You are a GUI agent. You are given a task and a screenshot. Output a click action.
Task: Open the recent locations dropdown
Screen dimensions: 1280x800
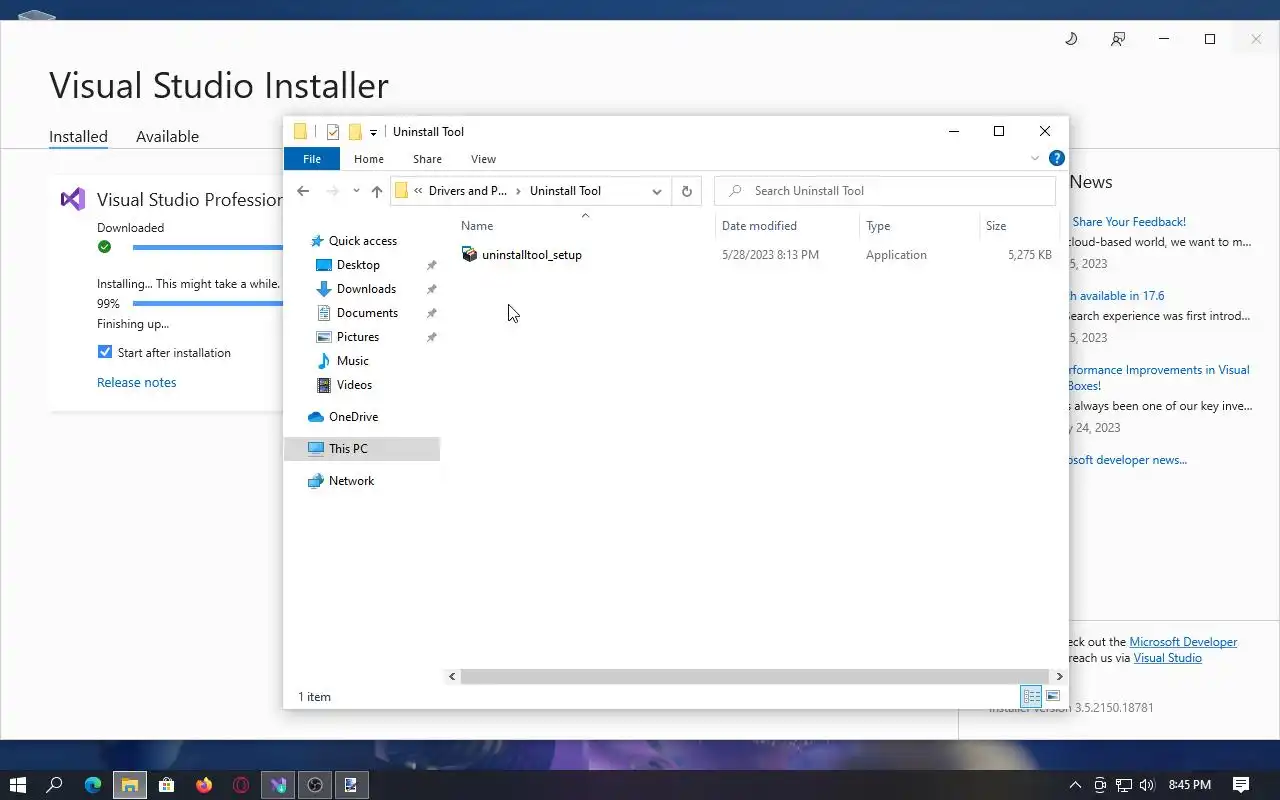click(x=356, y=191)
